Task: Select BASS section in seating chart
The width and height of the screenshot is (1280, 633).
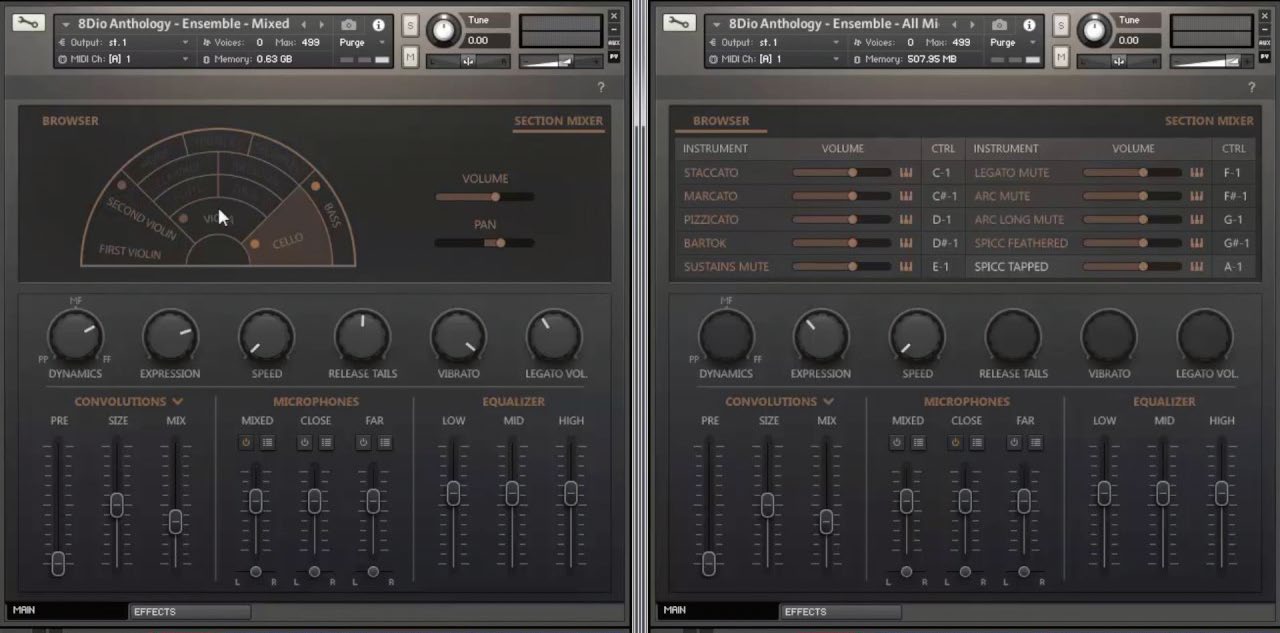Action: click(x=332, y=214)
